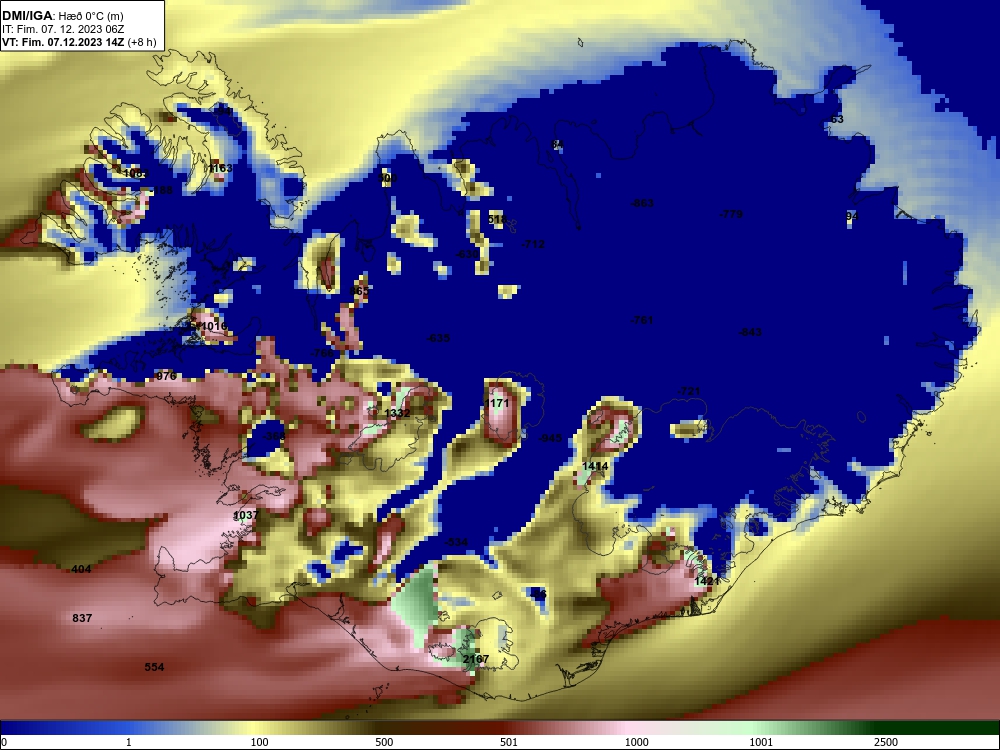
Task: Click the 837 value over the ocean
Action: 82,617
